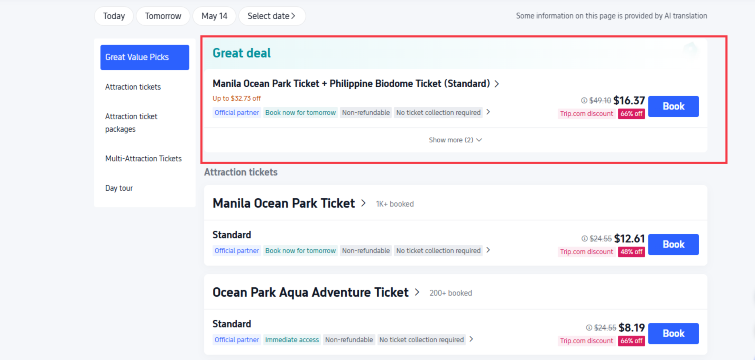Click the 200+ booked label
755x360 pixels.
(x=451, y=293)
